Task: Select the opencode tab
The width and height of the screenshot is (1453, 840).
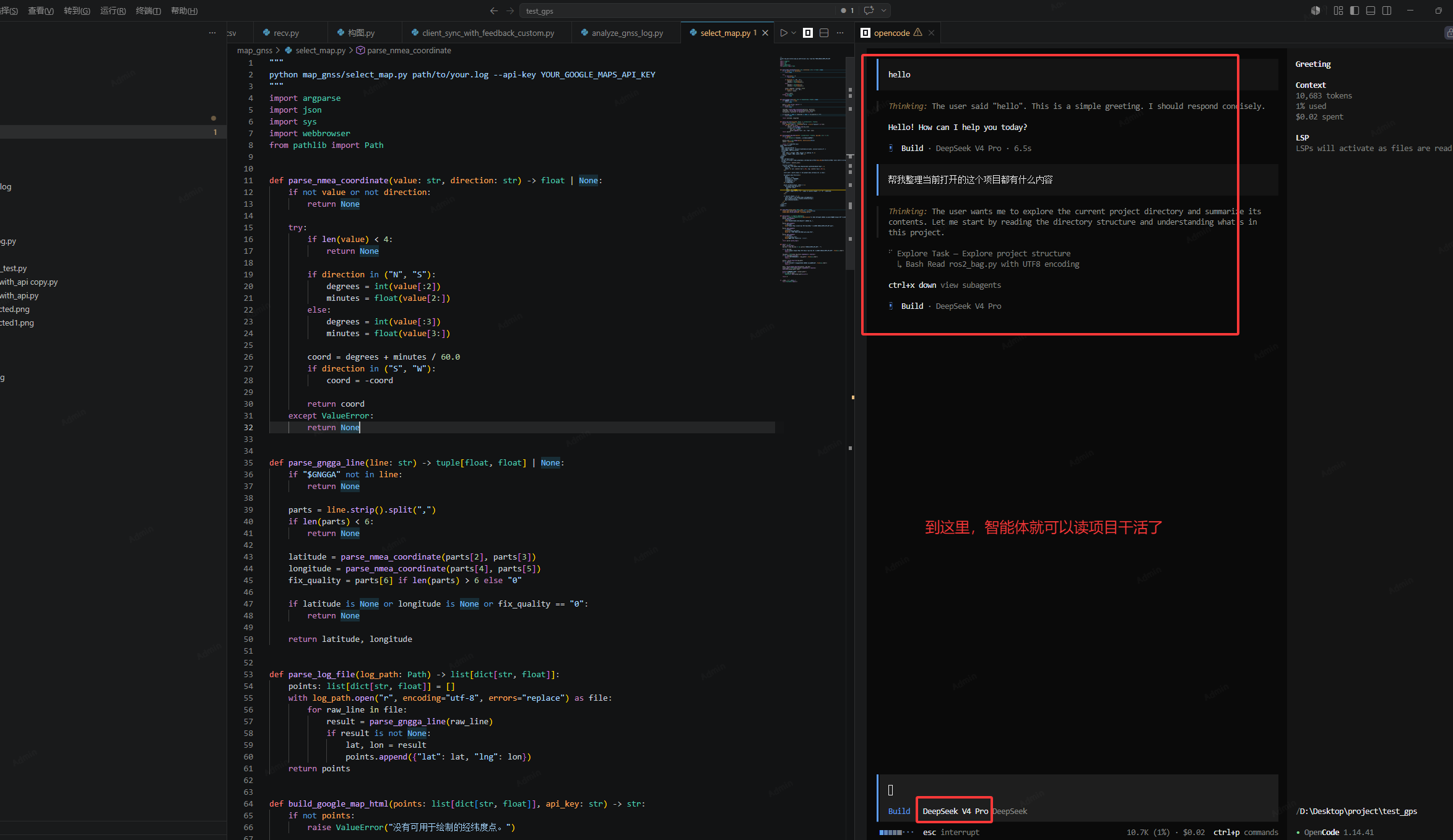Action: (898, 33)
